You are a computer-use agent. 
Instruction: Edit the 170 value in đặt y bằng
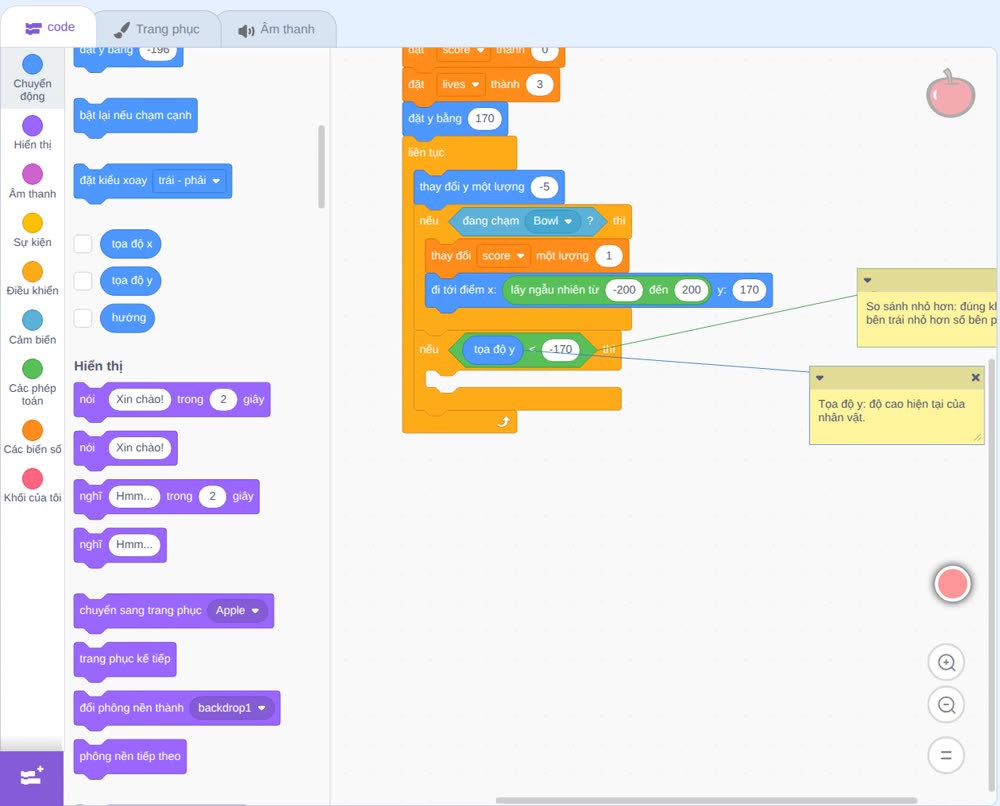(x=485, y=118)
